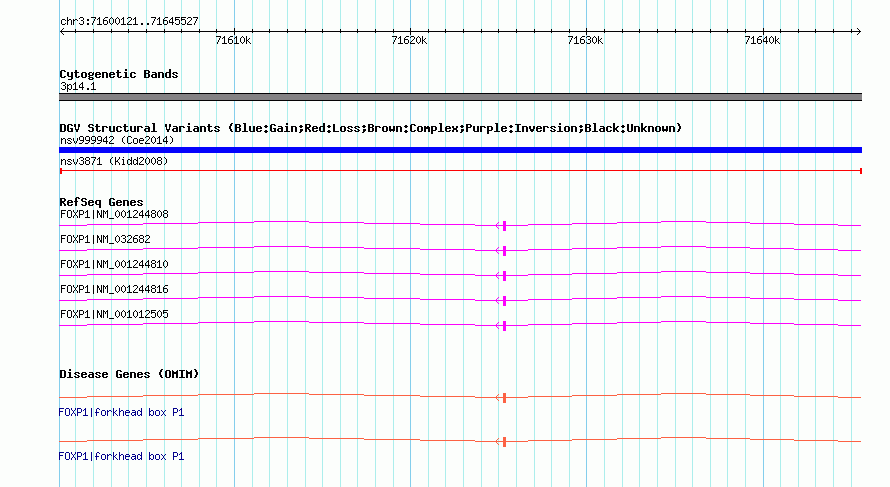Viewport: 890px width, 487px height.
Task: Click the FOXP1|NM_001012505 transcript label
Action: pyautogui.click(x=114, y=314)
